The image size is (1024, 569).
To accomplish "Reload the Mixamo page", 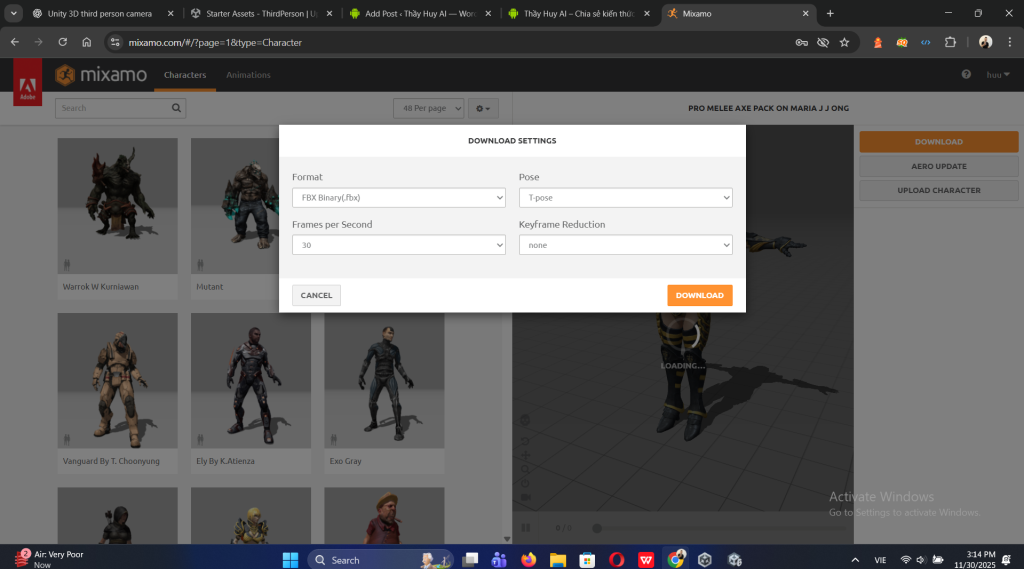I will pyautogui.click(x=62, y=43).
